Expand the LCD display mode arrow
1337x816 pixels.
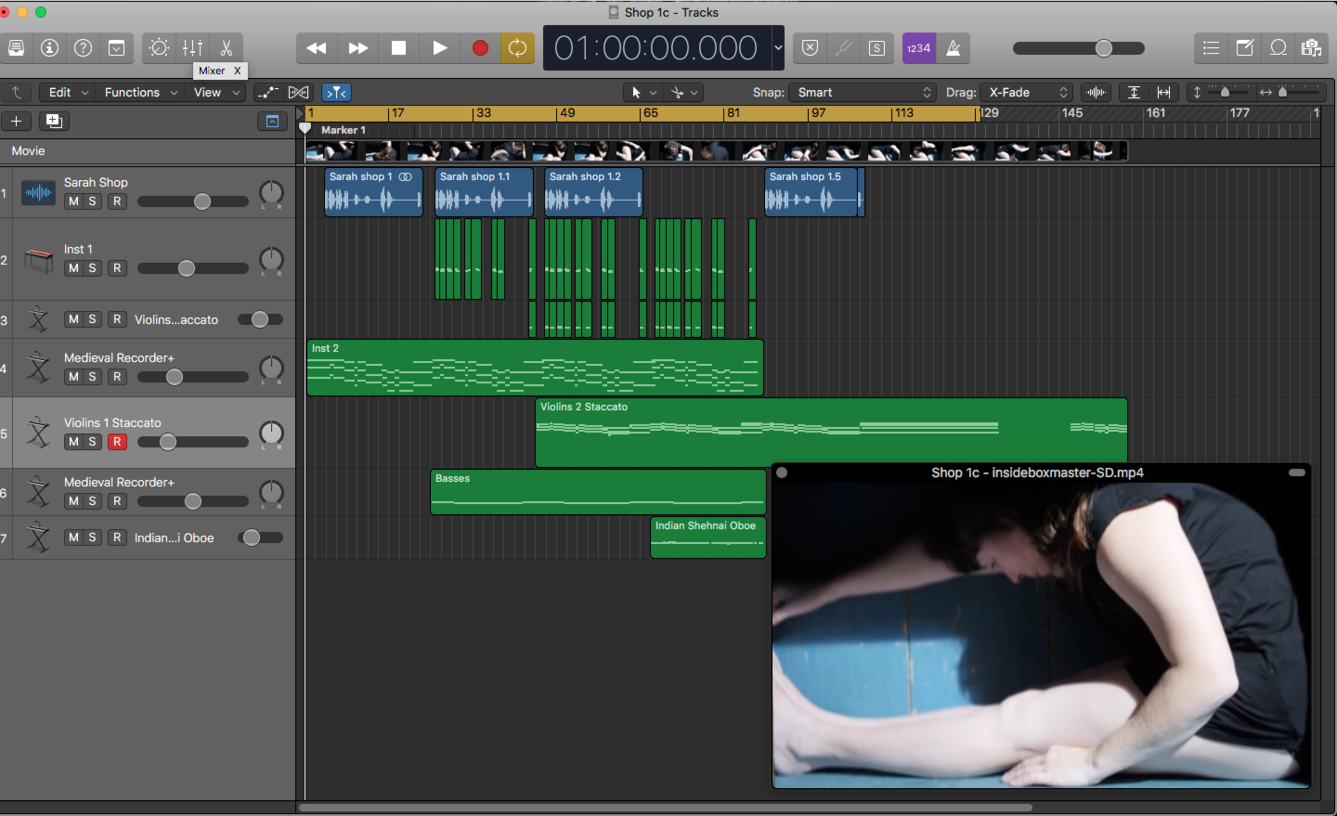tap(778, 48)
